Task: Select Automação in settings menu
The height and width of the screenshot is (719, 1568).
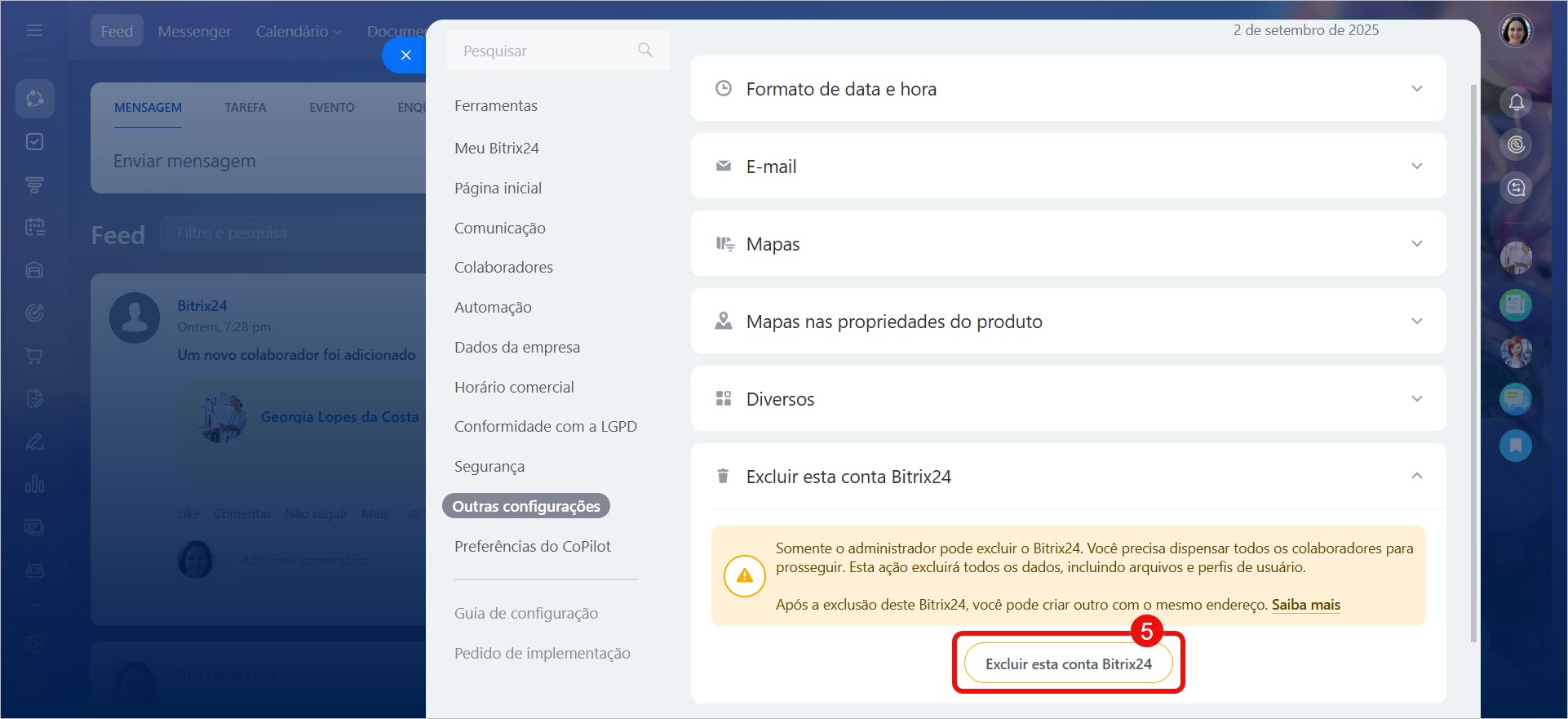Action: (x=494, y=307)
